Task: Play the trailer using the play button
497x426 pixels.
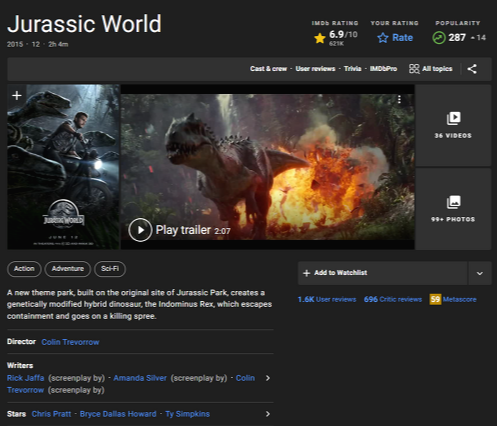Action: point(140,230)
